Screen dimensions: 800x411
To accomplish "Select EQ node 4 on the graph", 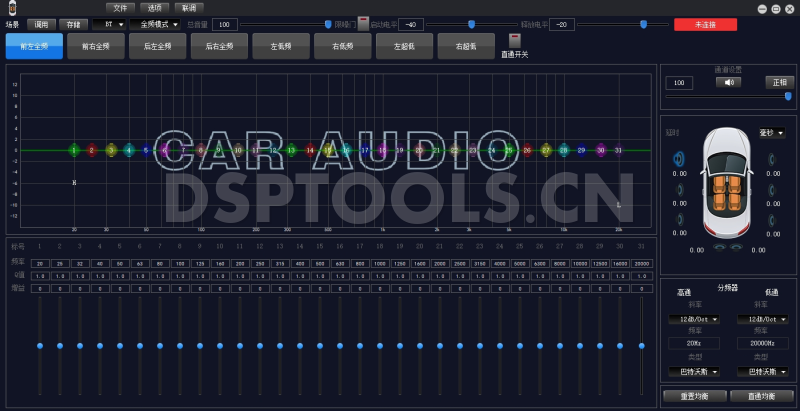I will pos(129,150).
